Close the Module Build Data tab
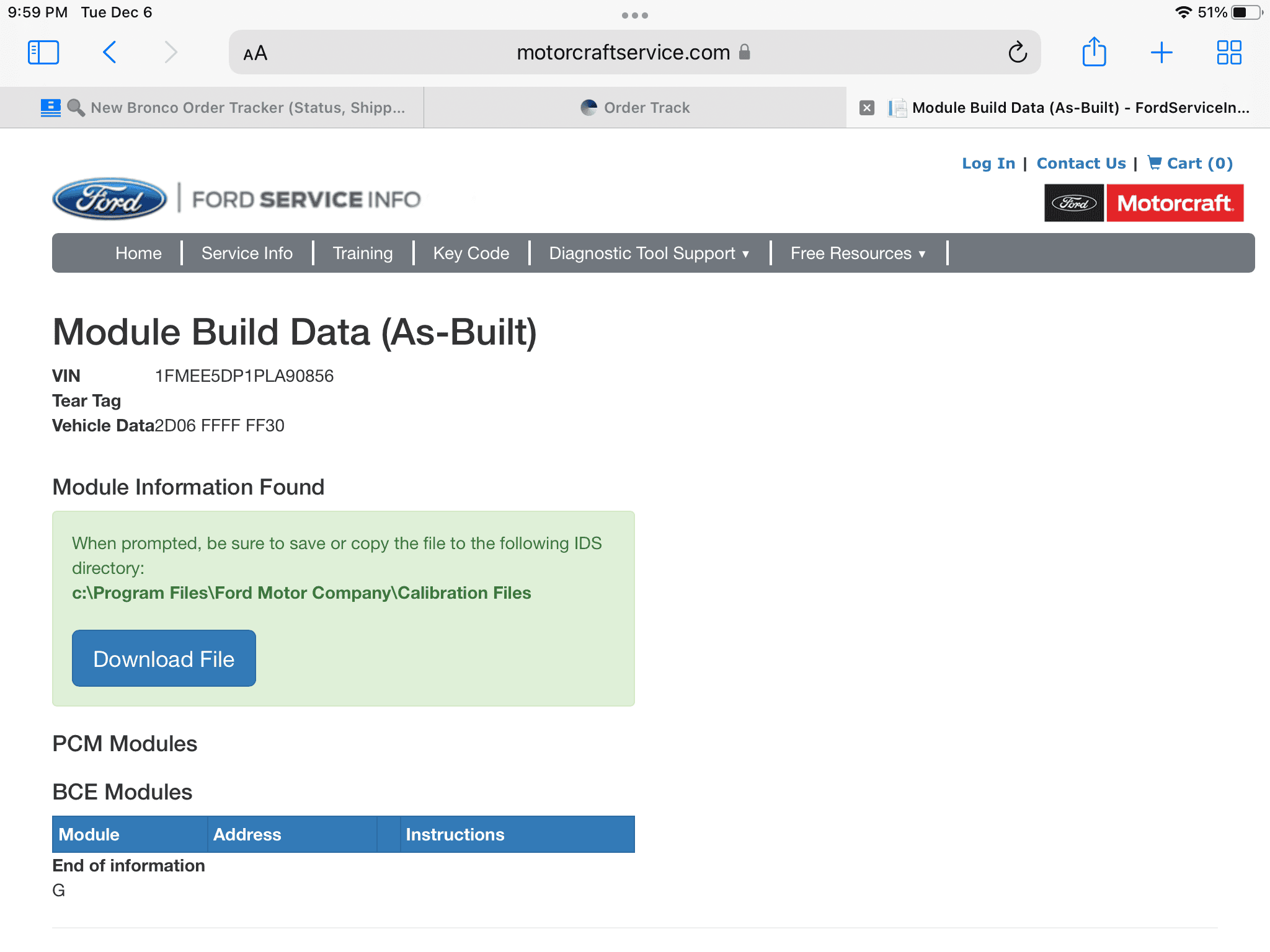Screen dimensions: 1270x952 [x=867, y=108]
